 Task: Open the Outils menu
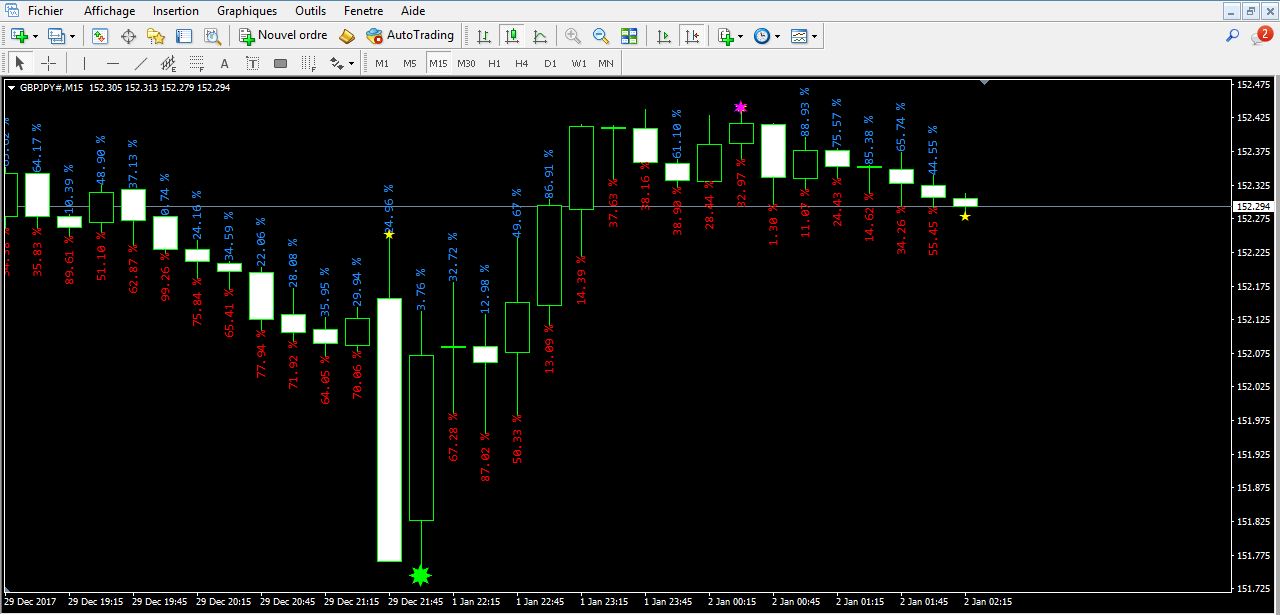point(310,11)
